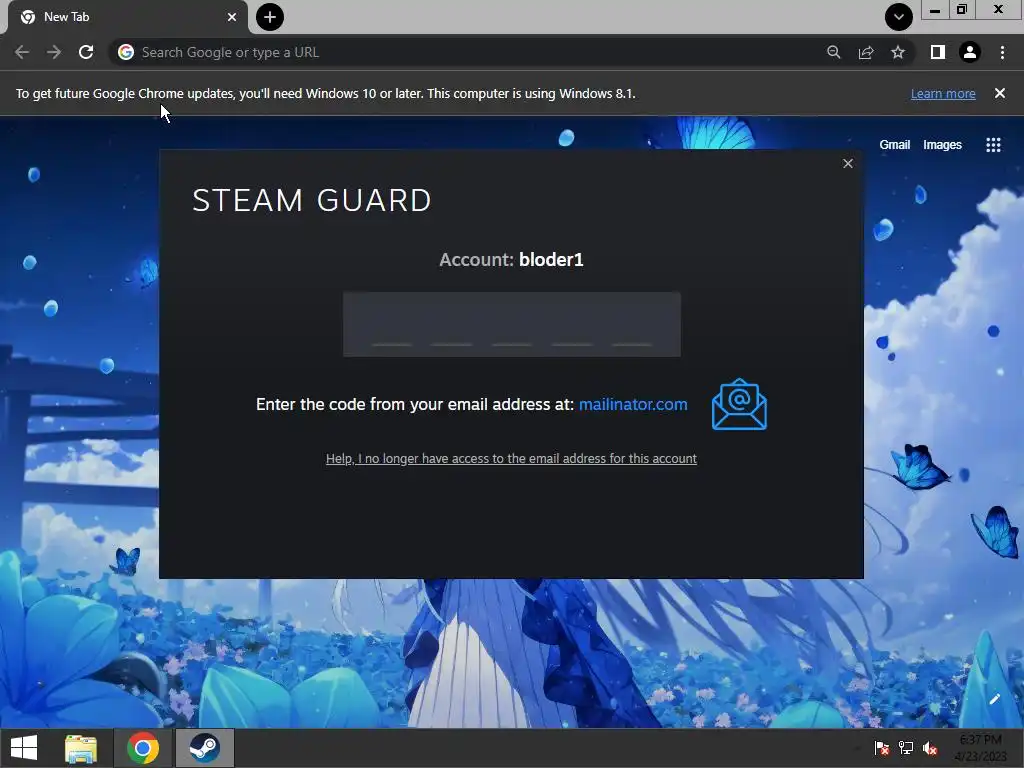Screen dimensions: 1024x768
Task: Reload the current page
Action: pyautogui.click(x=86, y=52)
